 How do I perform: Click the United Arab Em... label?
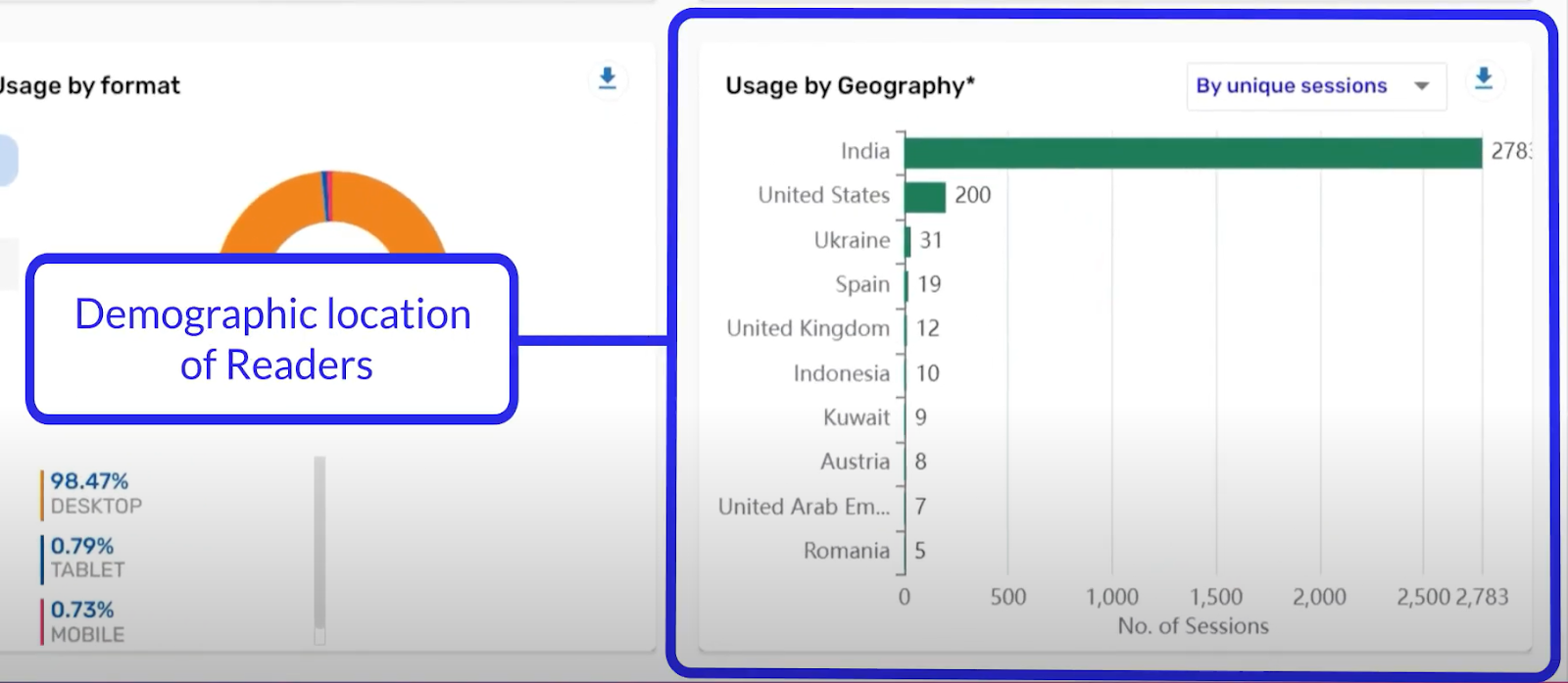pos(804,507)
